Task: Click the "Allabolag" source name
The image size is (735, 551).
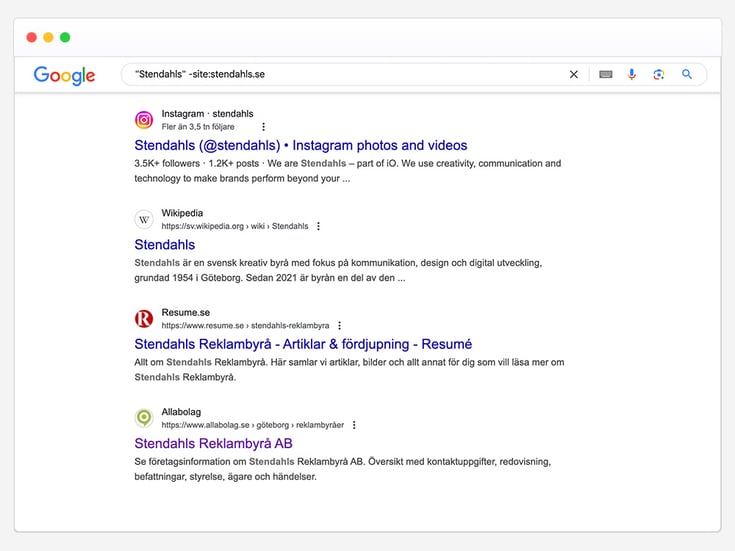Action: 181,412
